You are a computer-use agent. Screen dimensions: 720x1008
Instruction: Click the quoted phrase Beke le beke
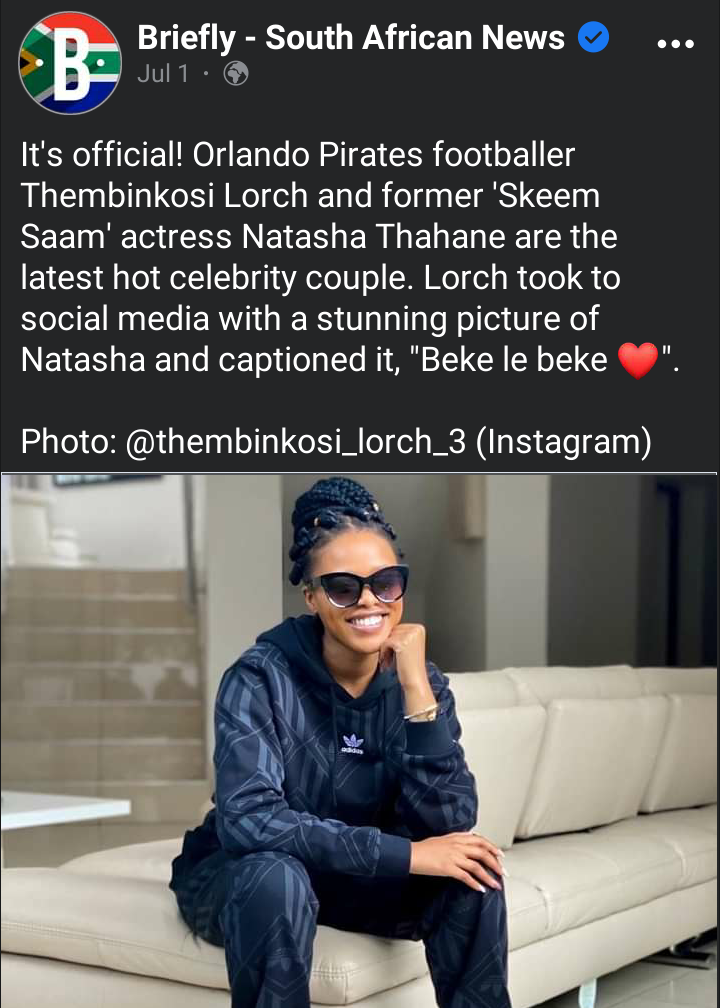point(512,360)
